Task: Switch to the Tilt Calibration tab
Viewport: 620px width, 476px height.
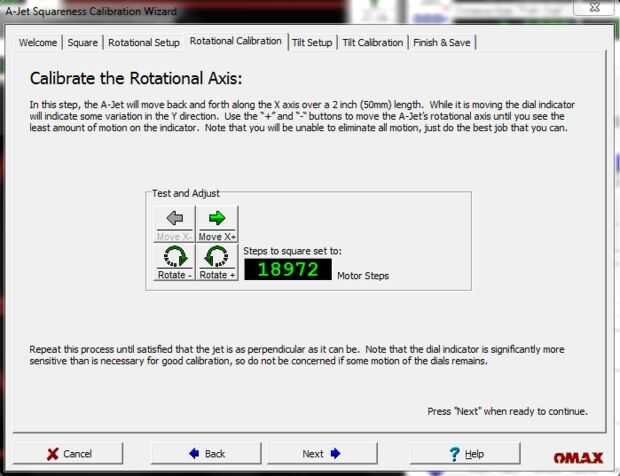Action: [372, 43]
